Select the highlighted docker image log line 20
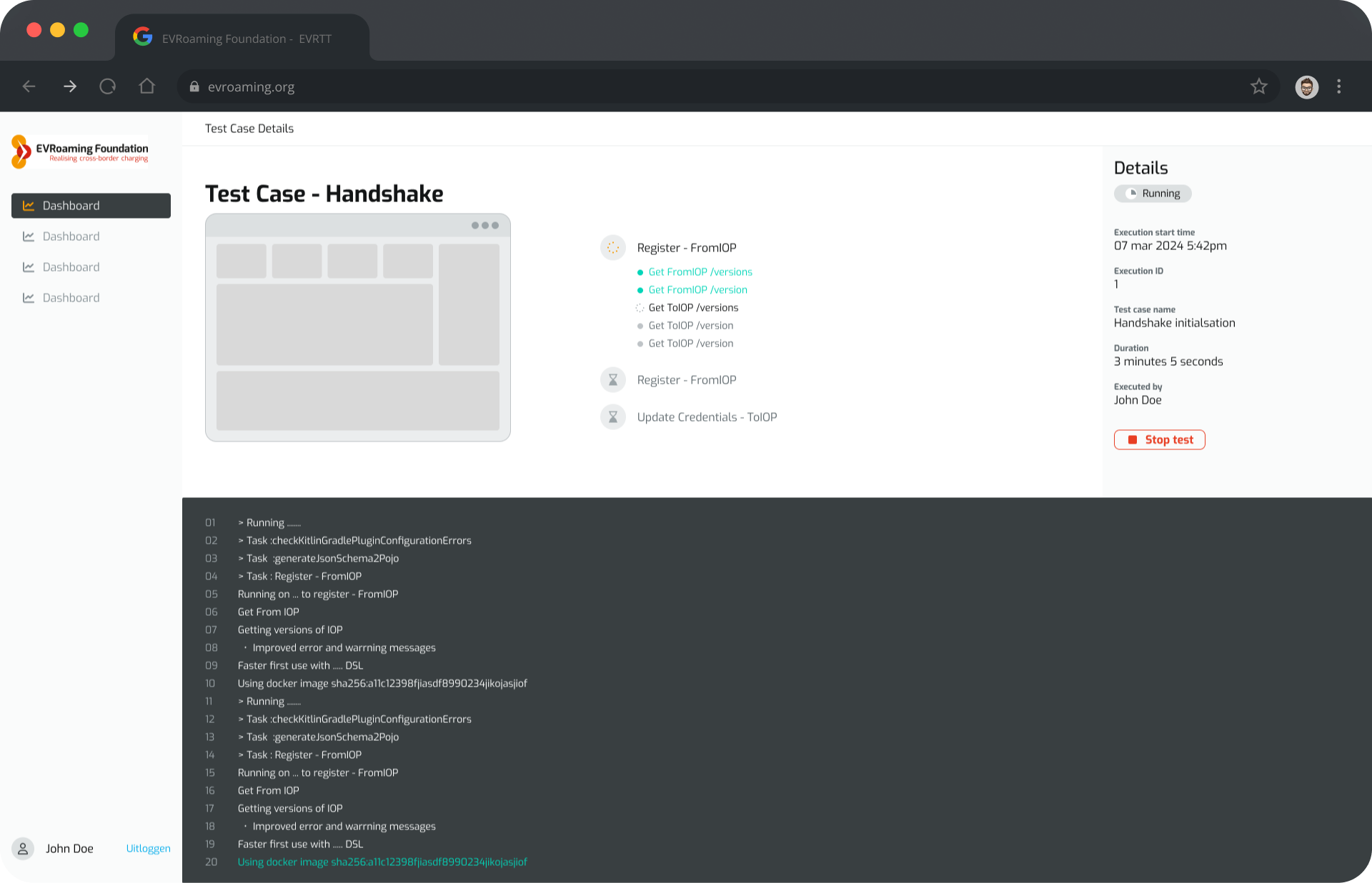1372x883 pixels. pyautogui.click(x=382, y=862)
